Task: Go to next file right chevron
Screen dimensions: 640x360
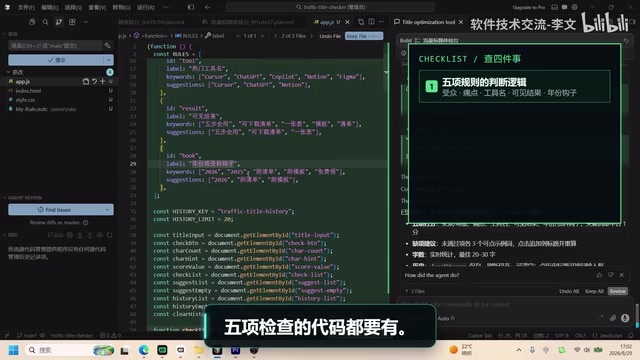Action: tap(311, 36)
